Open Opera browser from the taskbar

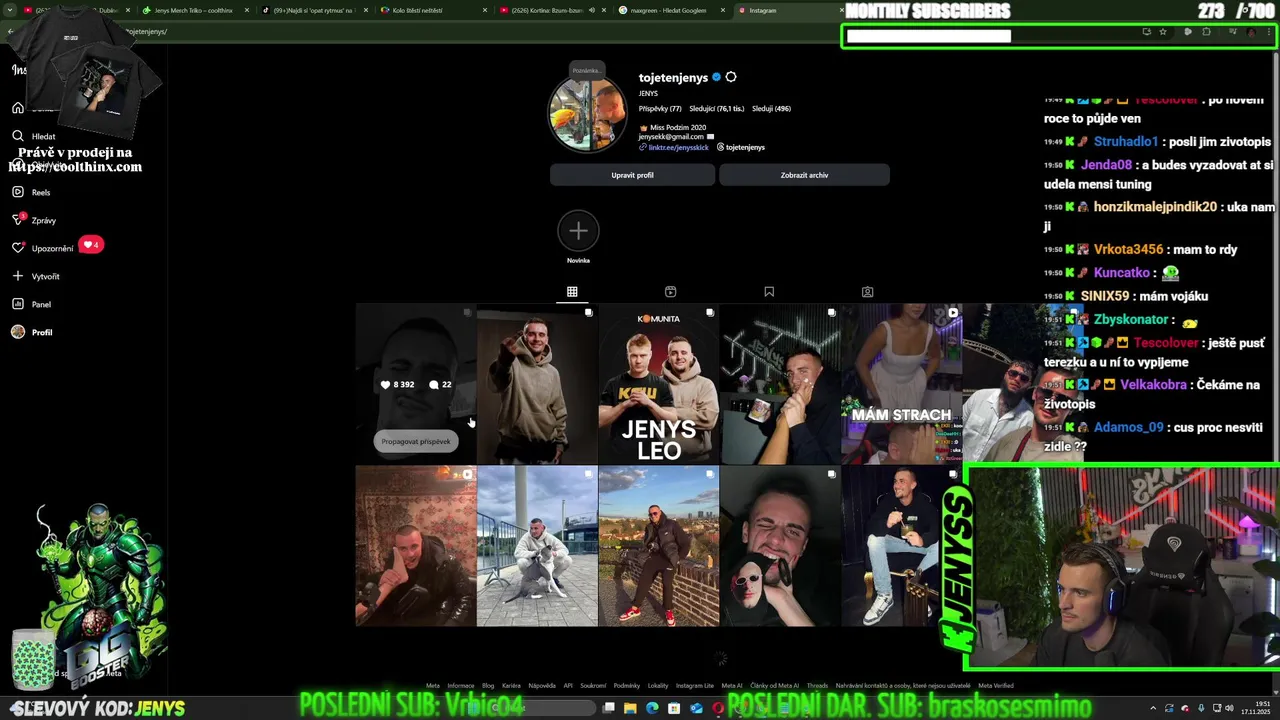tap(718, 708)
